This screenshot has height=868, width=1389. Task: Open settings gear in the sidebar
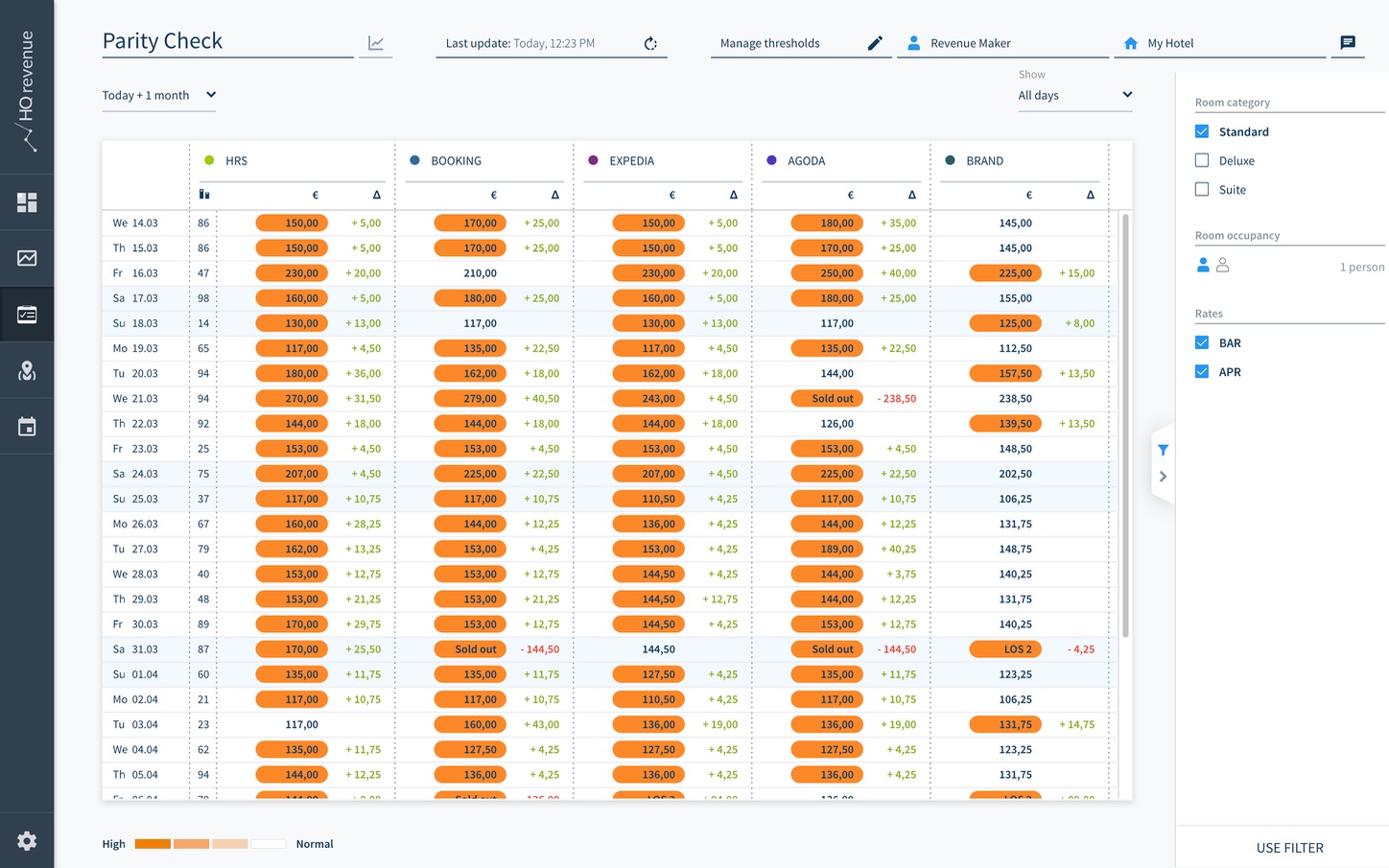pos(27,841)
